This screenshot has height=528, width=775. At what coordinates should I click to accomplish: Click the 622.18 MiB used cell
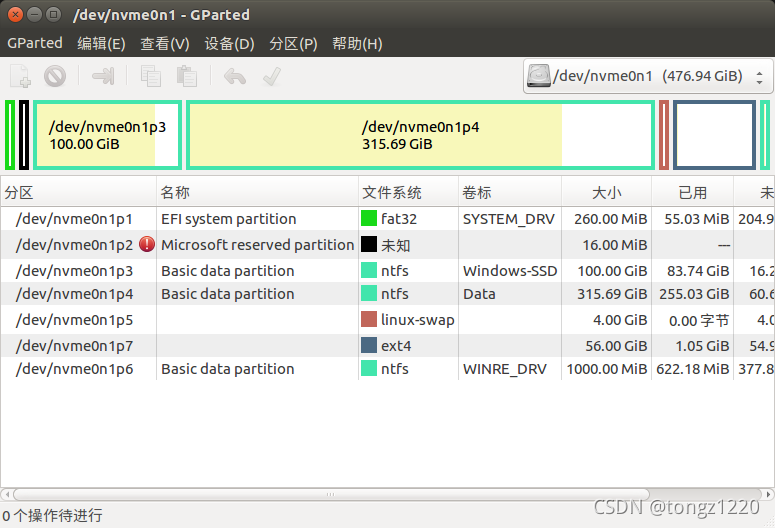(x=692, y=369)
